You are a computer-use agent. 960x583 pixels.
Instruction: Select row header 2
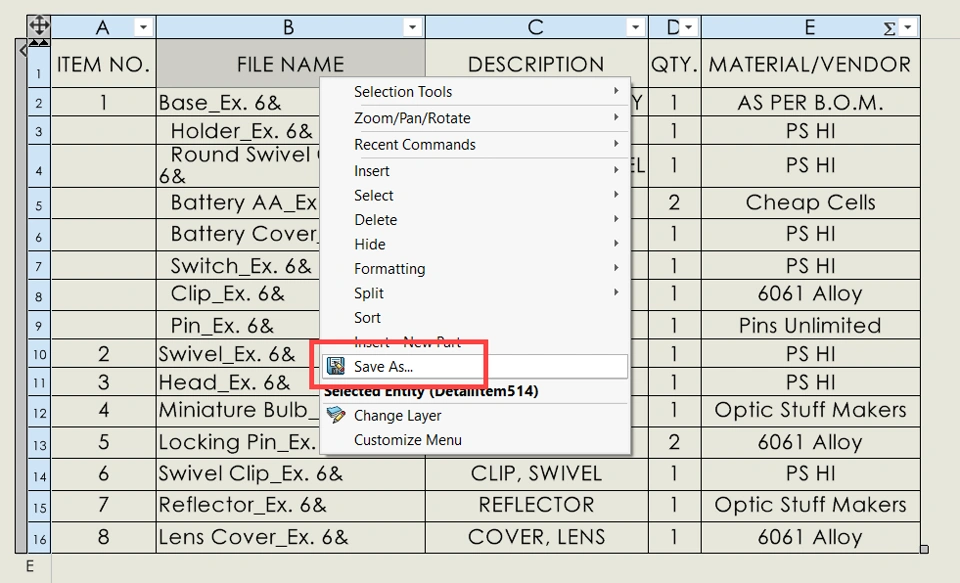click(x=39, y=102)
